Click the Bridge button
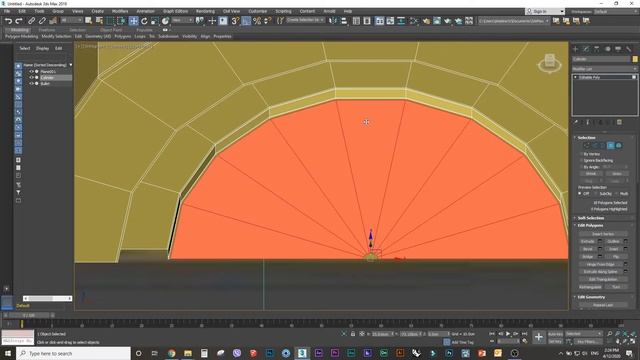Image resolution: width=640 pixels, height=360 pixels. (x=588, y=256)
